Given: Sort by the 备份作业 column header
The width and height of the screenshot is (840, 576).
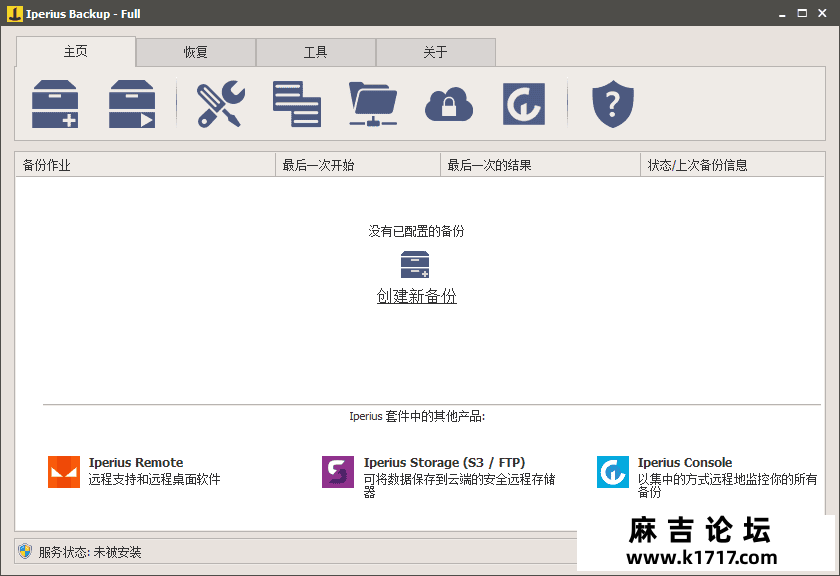Looking at the screenshot, I should click(145, 165).
